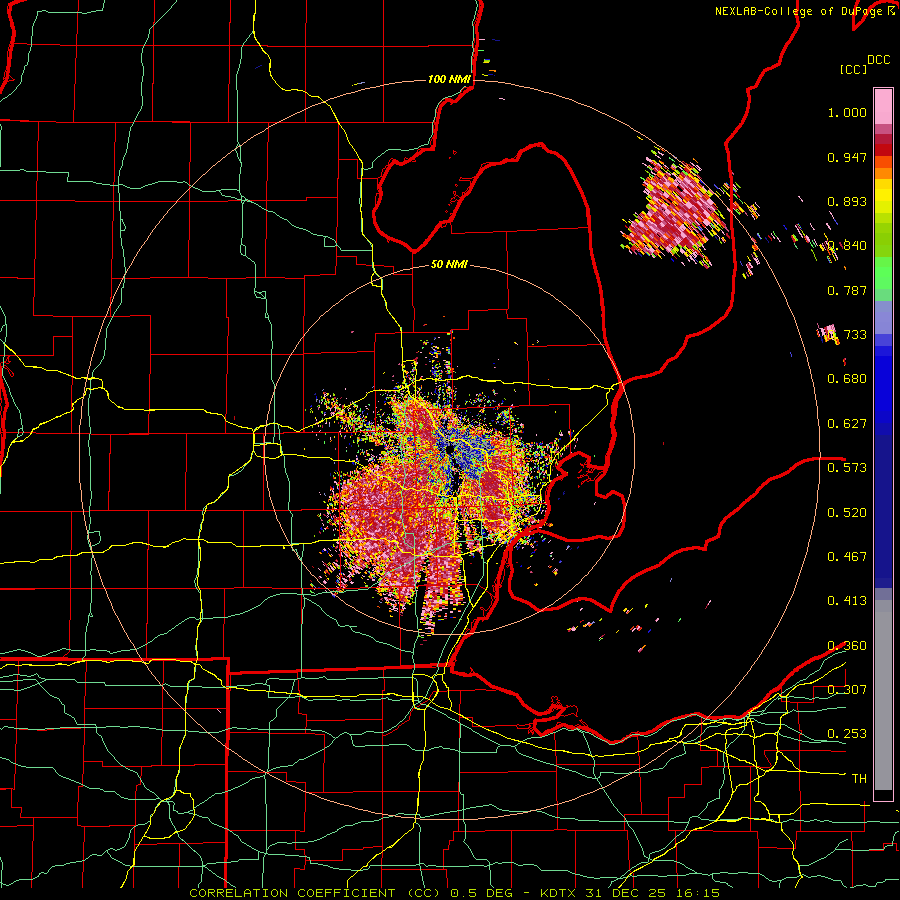This screenshot has height=900, width=900.
Task: Click the 100 NMI range ring label
Action: coord(449,79)
